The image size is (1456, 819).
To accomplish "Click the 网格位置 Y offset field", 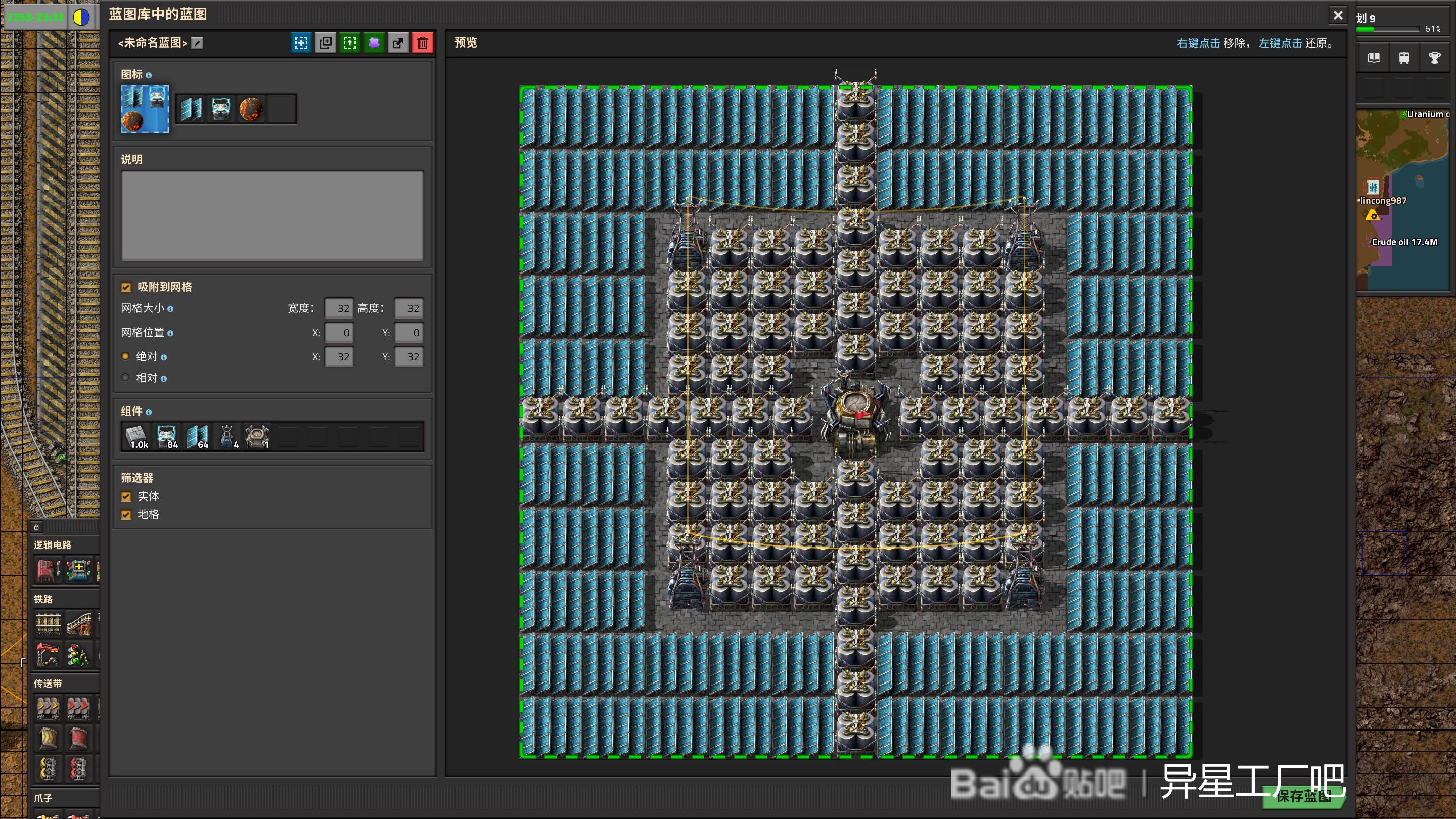I will [x=408, y=332].
